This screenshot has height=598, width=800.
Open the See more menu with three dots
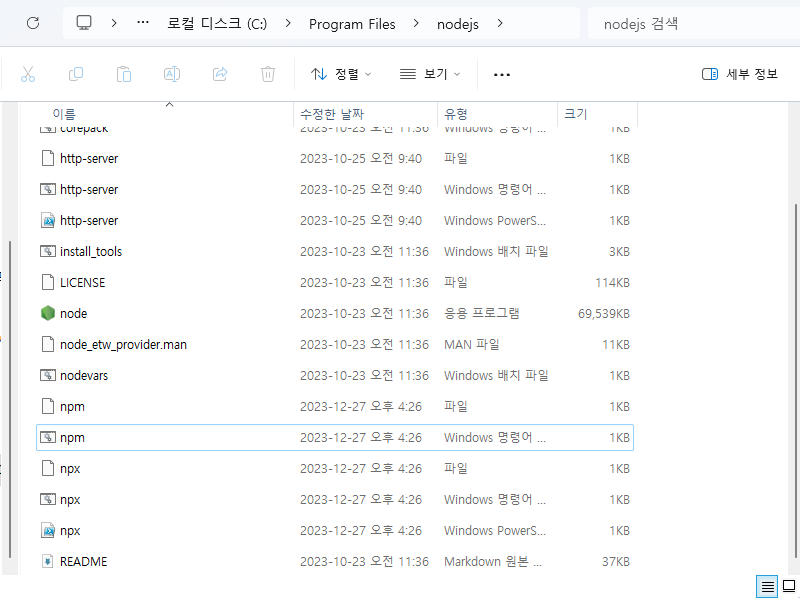tap(501, 74)
